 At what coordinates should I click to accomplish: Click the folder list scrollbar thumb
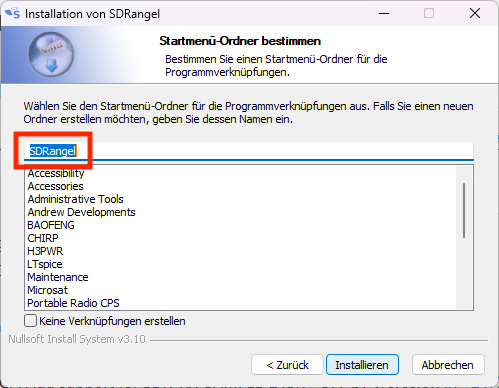pyautogui.click(x=464, y=210)
